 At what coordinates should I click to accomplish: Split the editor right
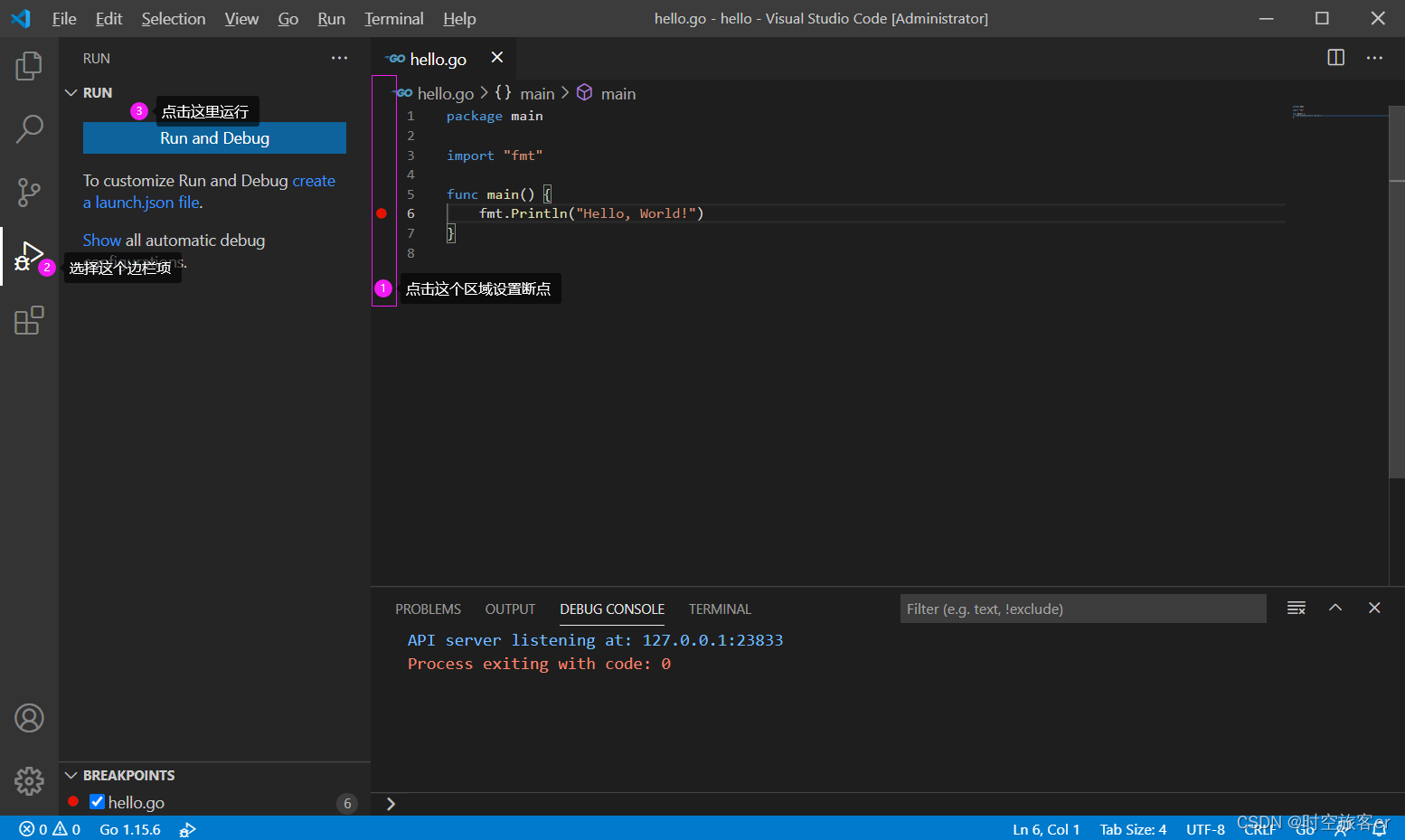(1335, 58)
